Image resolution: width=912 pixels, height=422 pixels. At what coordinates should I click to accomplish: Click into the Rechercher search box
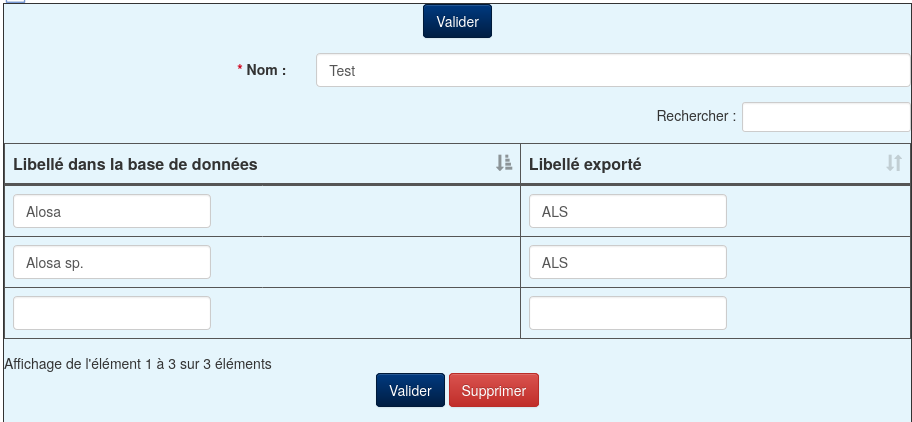point(826,117)
